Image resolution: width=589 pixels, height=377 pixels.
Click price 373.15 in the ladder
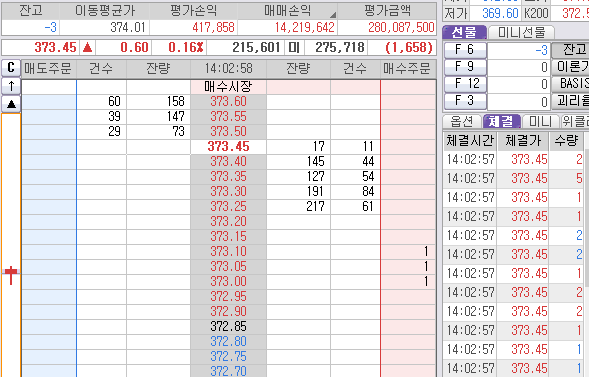coord(228,237)
